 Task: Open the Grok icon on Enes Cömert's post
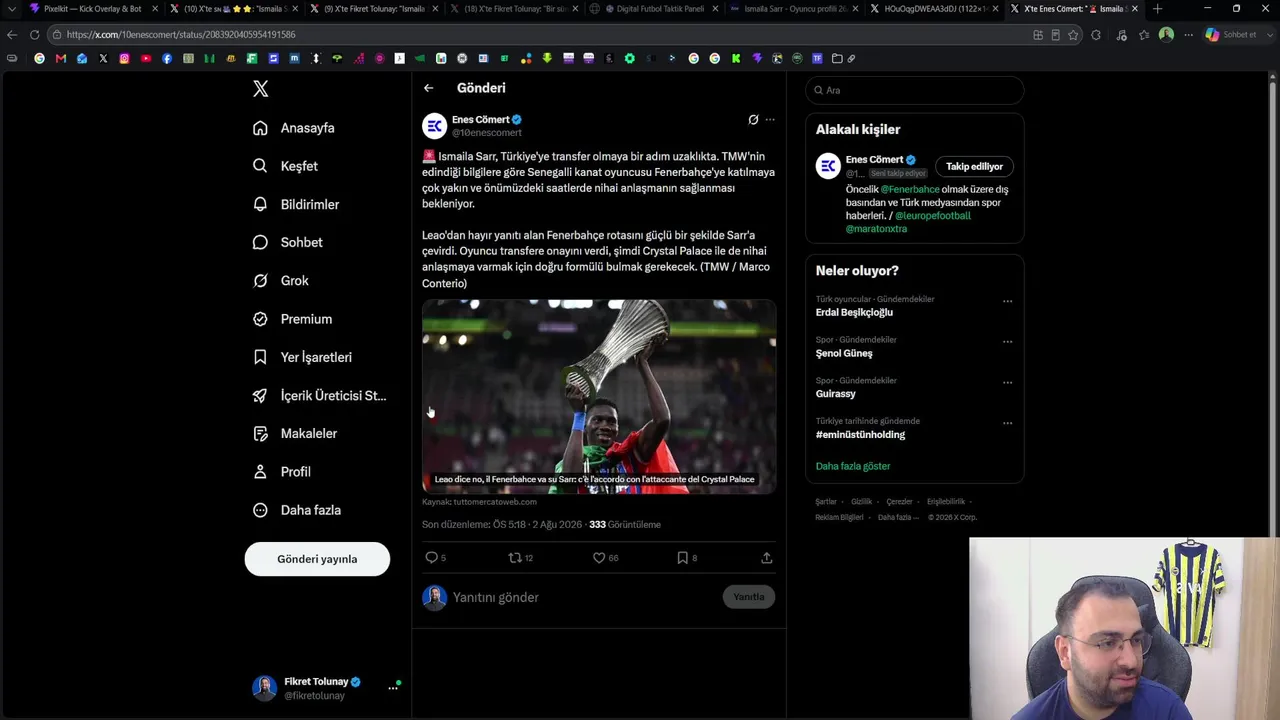click(753, 120)
